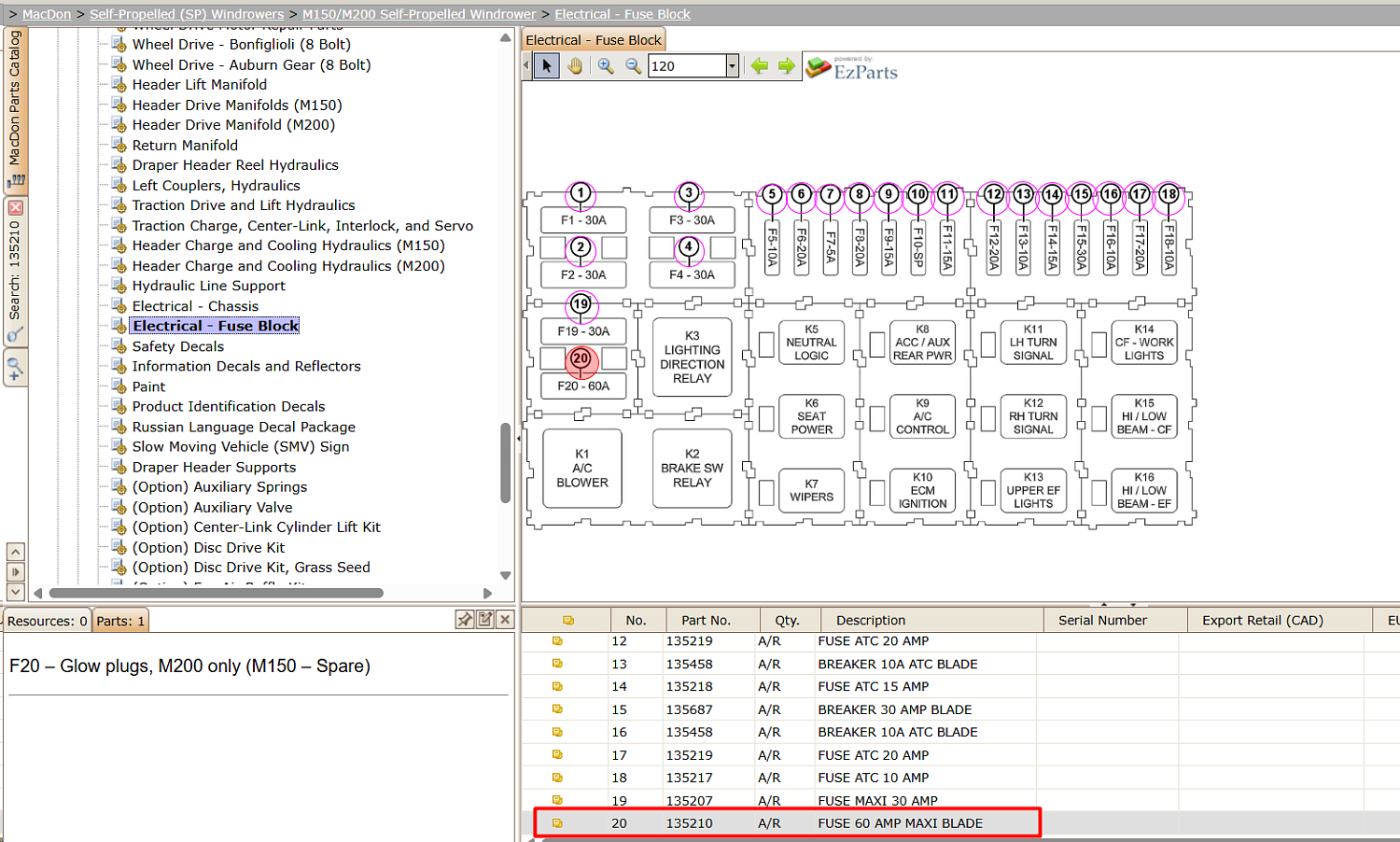Open Slow Moving Vehicle (SMV) Sign

[241, 446]
